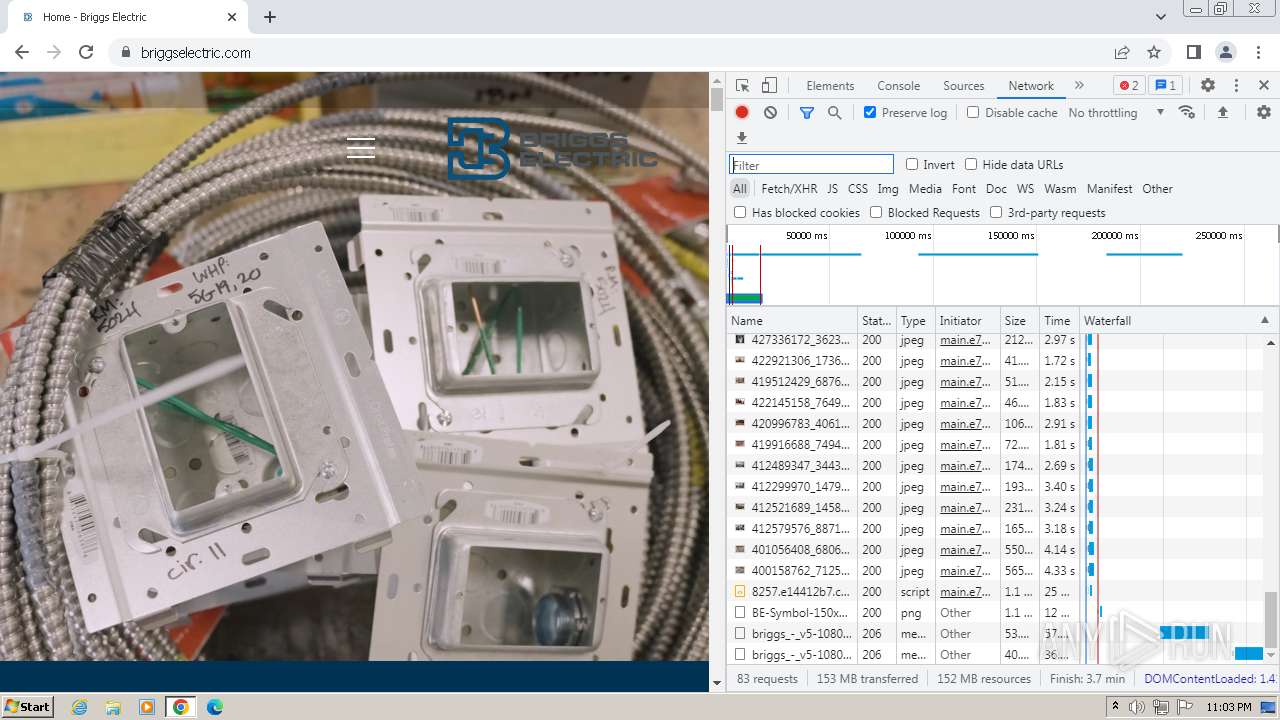This screenshot has width=1280, height=720.
Task: Toggle the browser side panel icon
Action: click(x=1194, y=52)
